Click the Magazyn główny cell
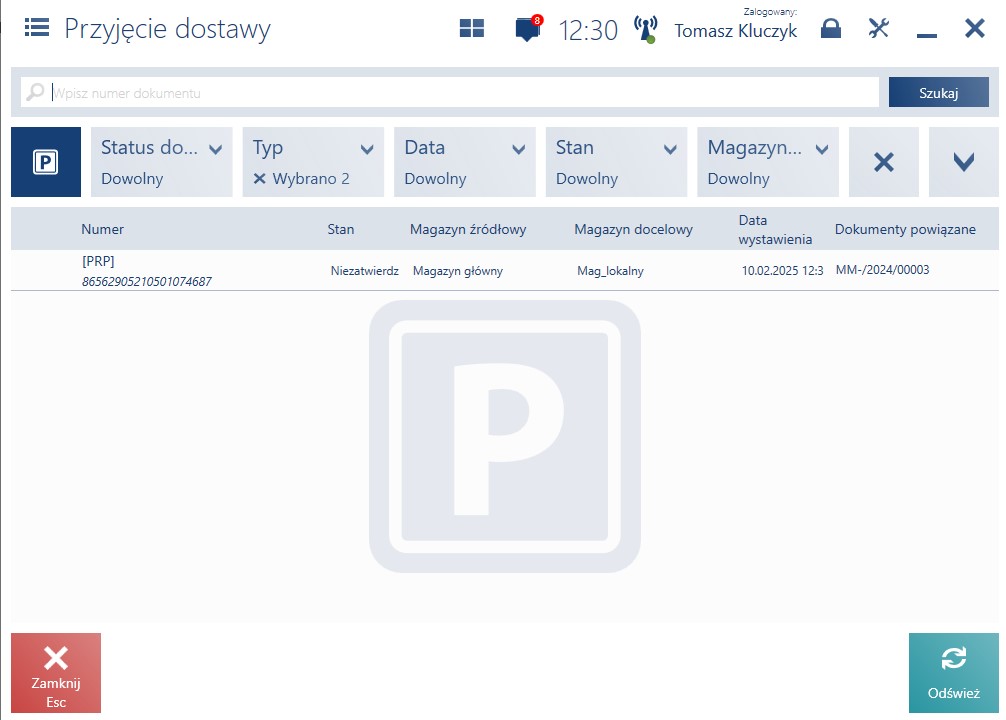Image resolution: width=1006 pixels, height=720 pixels. [x=457, y=271]
